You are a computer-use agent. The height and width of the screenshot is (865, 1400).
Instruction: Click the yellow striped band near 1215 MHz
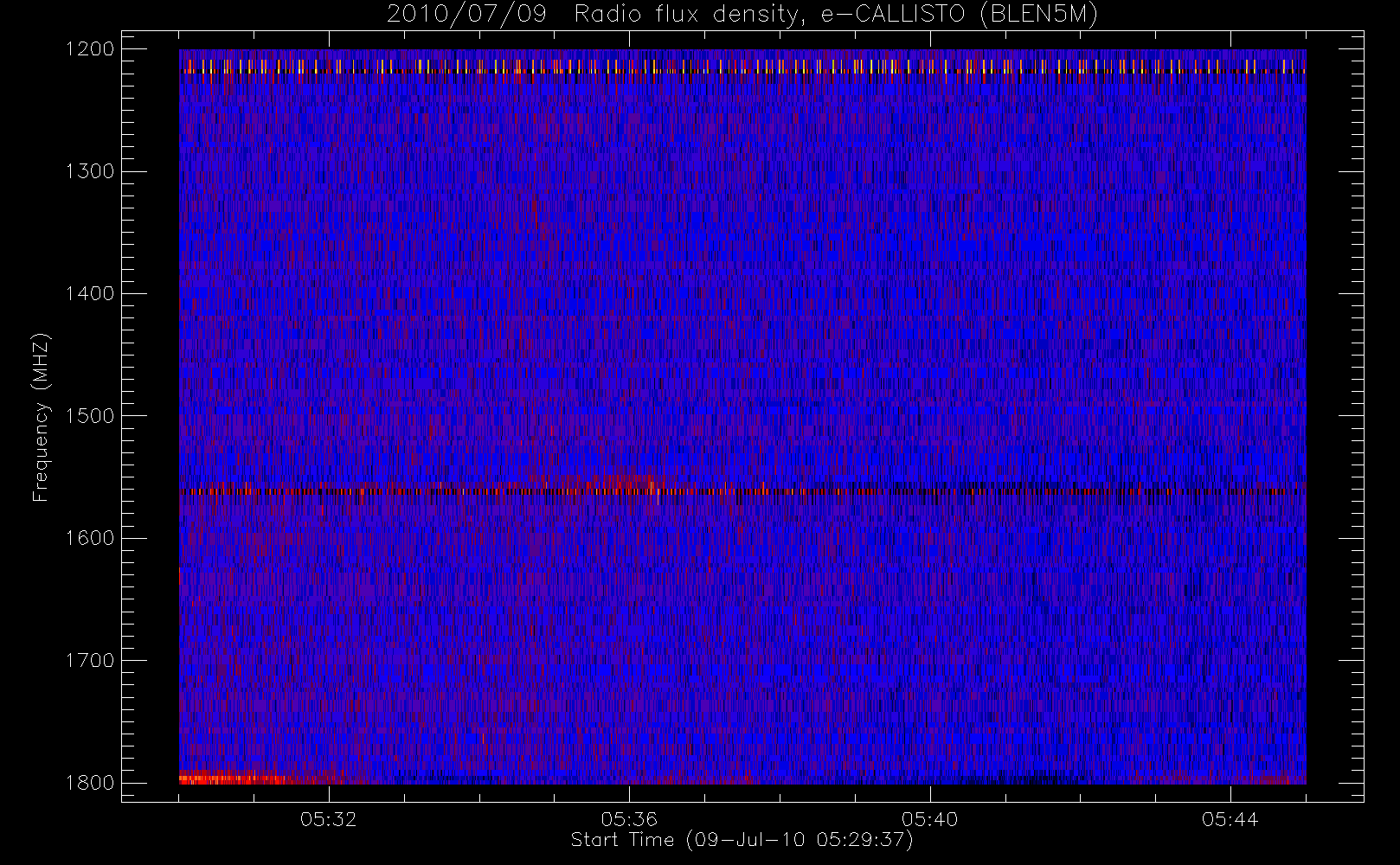pyautogui.click(x=742, y=67)
